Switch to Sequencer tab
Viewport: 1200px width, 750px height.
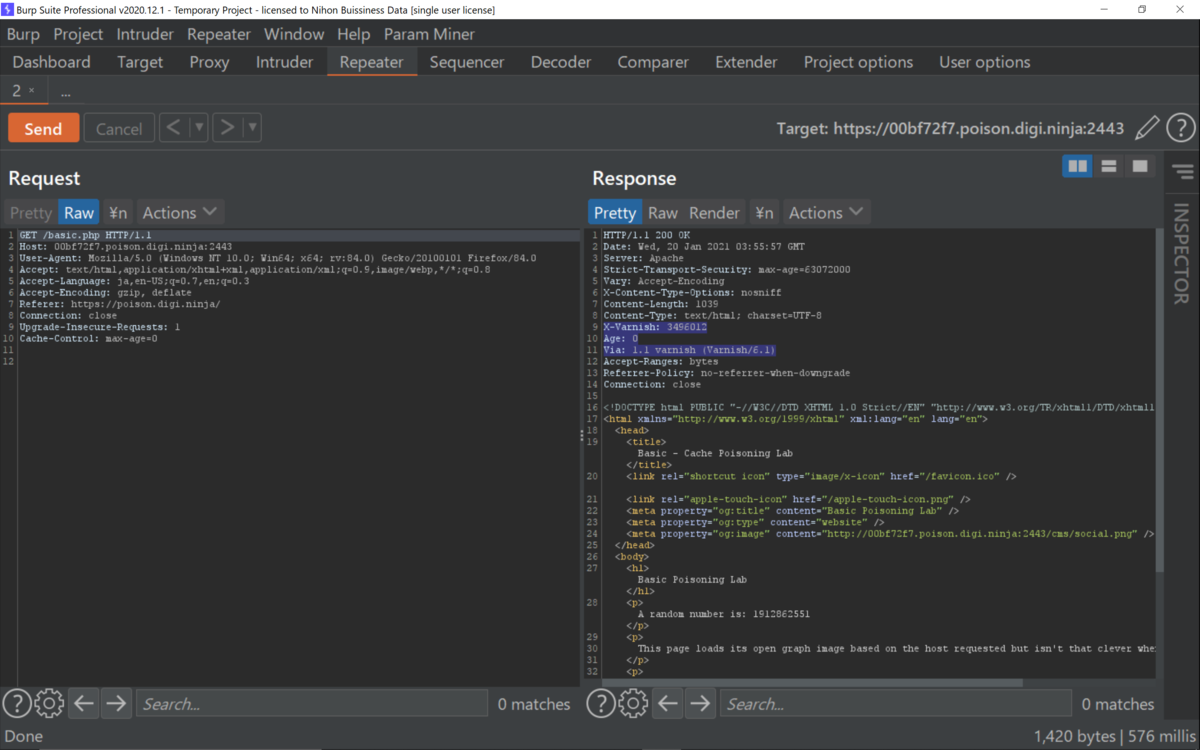click(x=467, y=62)
